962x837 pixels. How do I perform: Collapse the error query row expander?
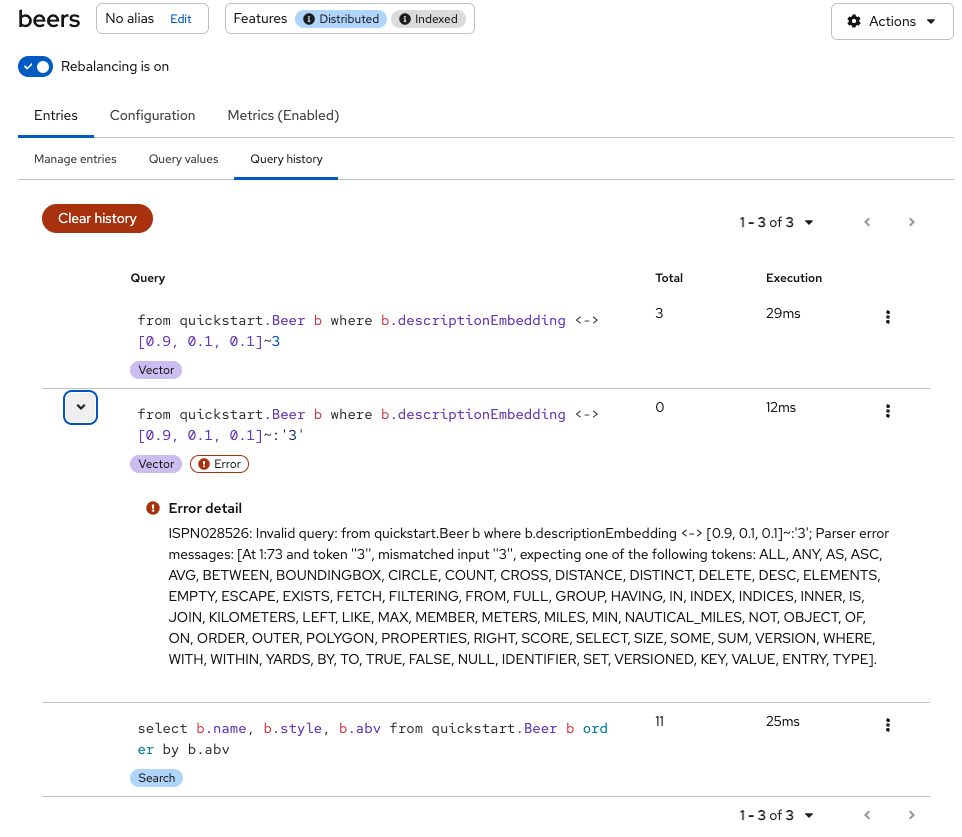pyautogui.click(x=80, y=407)
